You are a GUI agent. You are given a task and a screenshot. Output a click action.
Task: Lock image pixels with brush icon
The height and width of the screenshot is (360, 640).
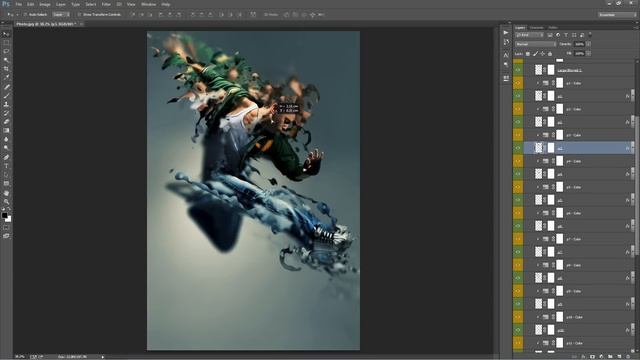[x=535, y=53]
